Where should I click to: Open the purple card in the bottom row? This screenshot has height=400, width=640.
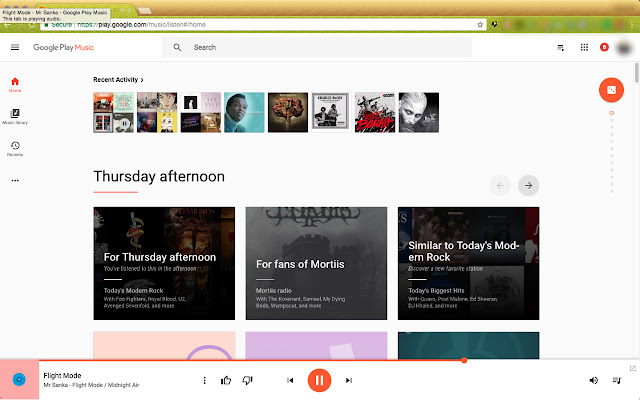click(316, 345)
